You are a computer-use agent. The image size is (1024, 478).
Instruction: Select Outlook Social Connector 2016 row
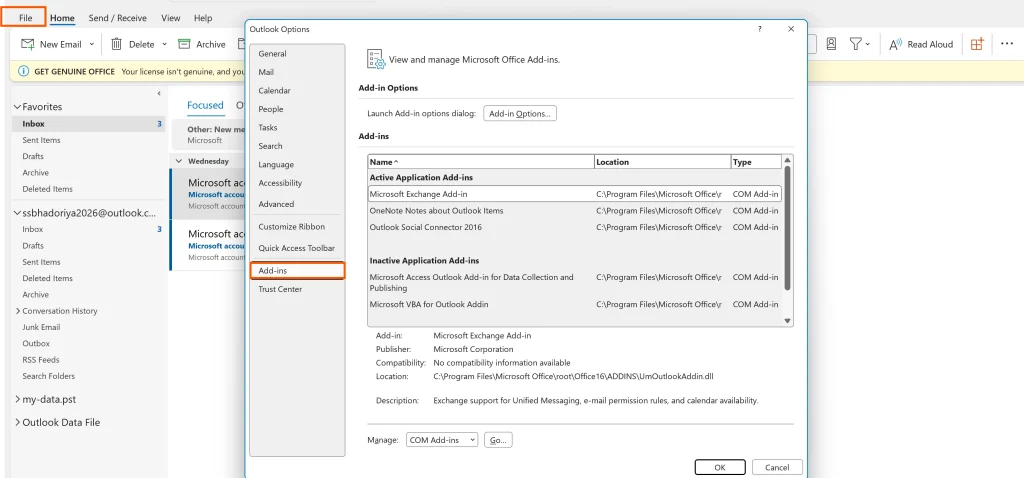575,227
